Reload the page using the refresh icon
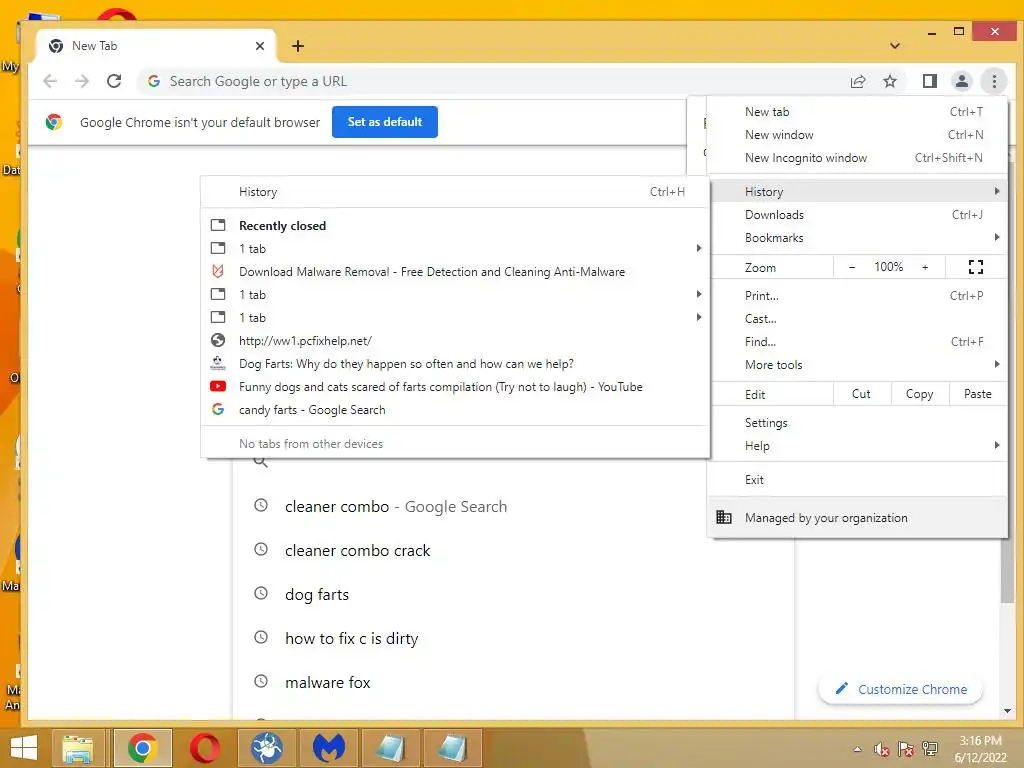Image resolution: width=1024 pixels, height=768 pixels. pos(114,81)
